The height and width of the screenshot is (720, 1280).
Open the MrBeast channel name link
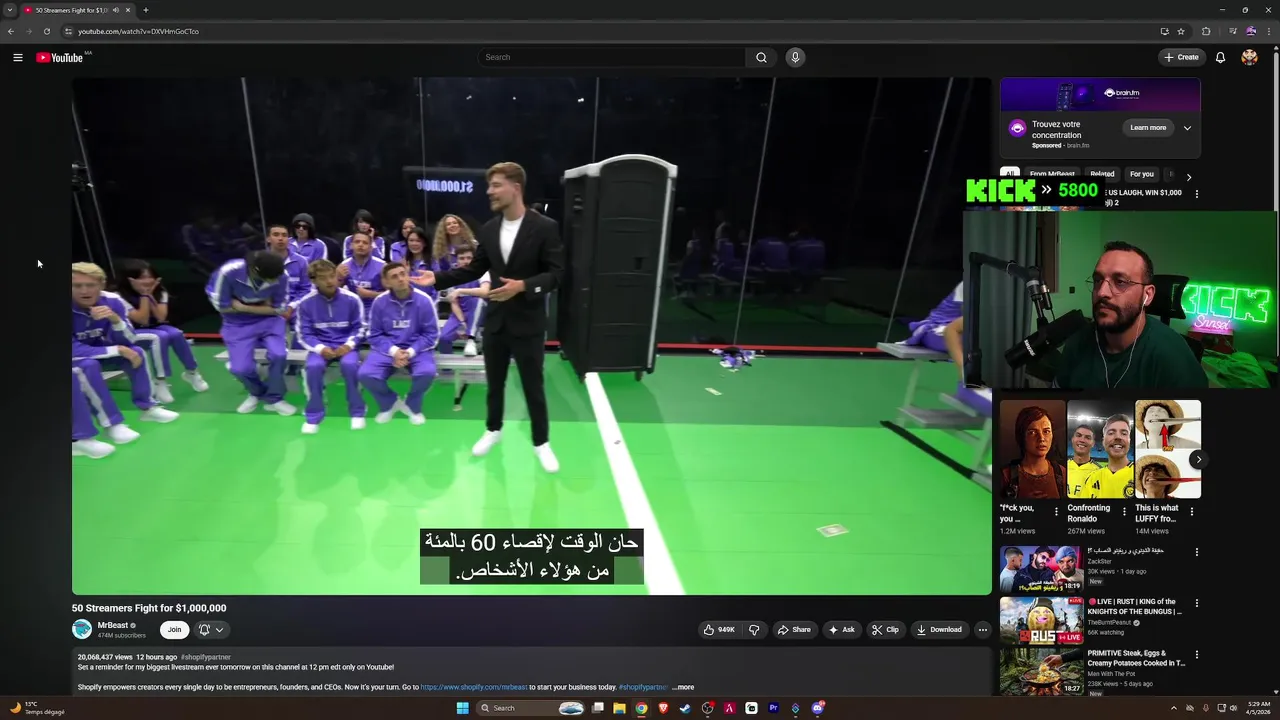112,625
